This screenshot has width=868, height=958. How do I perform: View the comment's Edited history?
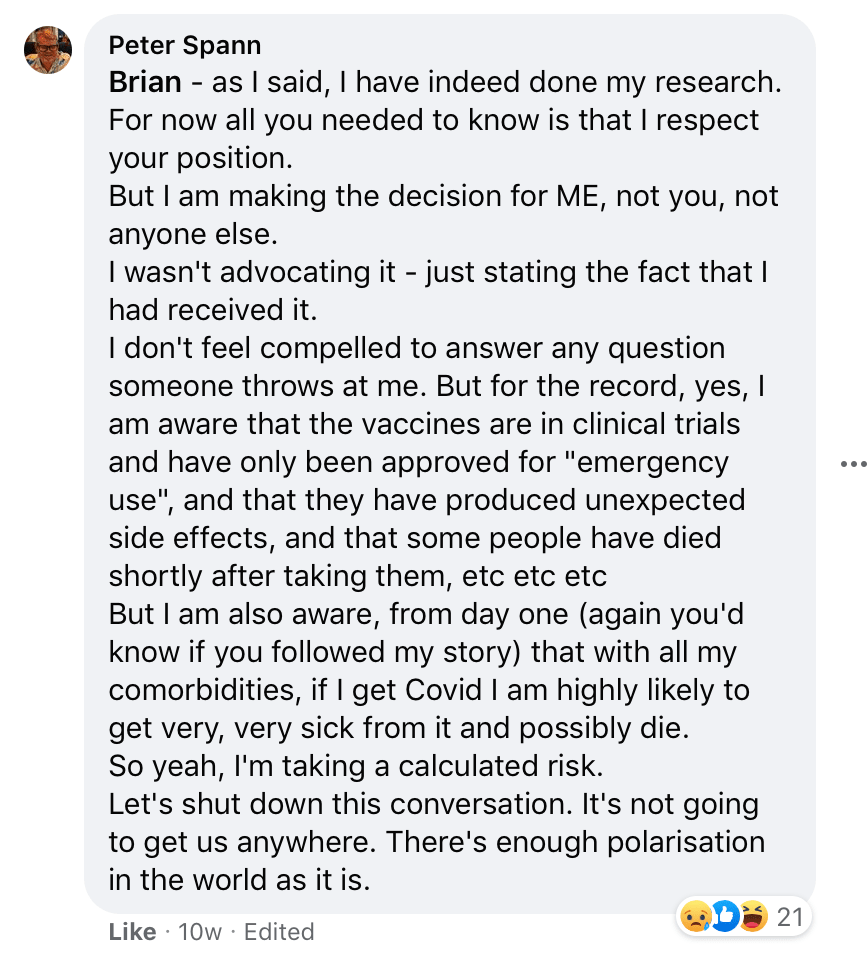tap(279, 932)
